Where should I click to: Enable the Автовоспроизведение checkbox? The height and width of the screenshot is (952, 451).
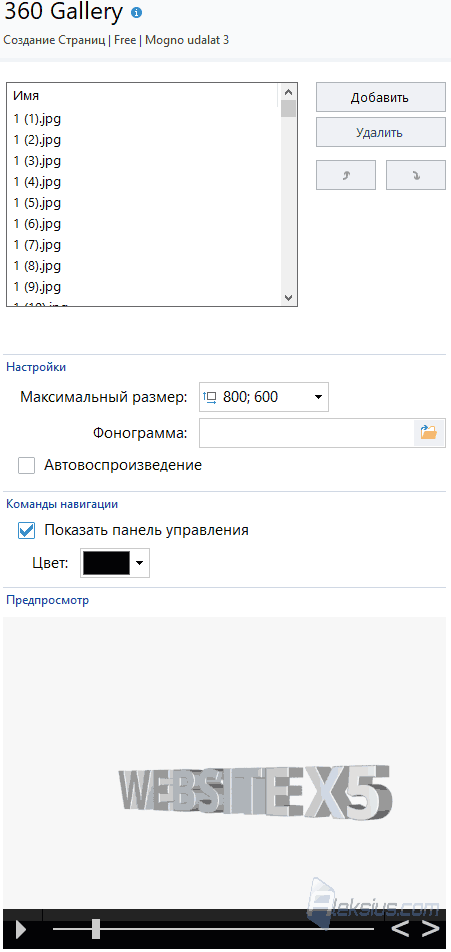point(27,466)
